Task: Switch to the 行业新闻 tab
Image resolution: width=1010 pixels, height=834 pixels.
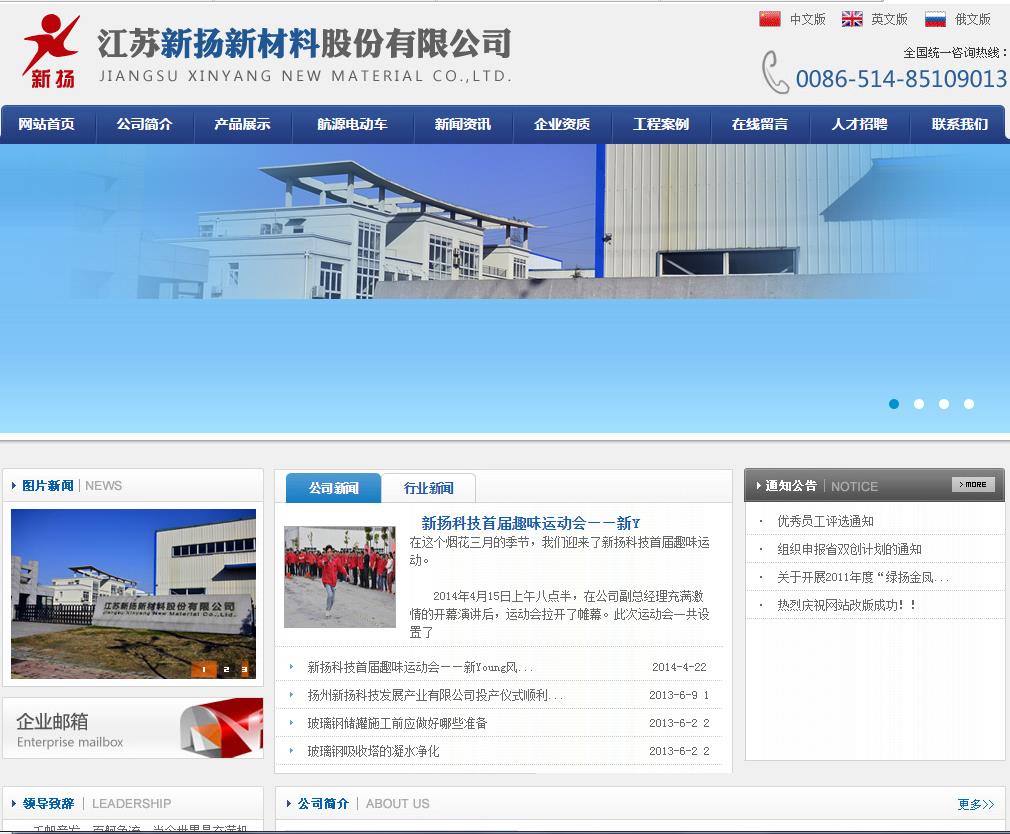Action: (x=428, y=488)
